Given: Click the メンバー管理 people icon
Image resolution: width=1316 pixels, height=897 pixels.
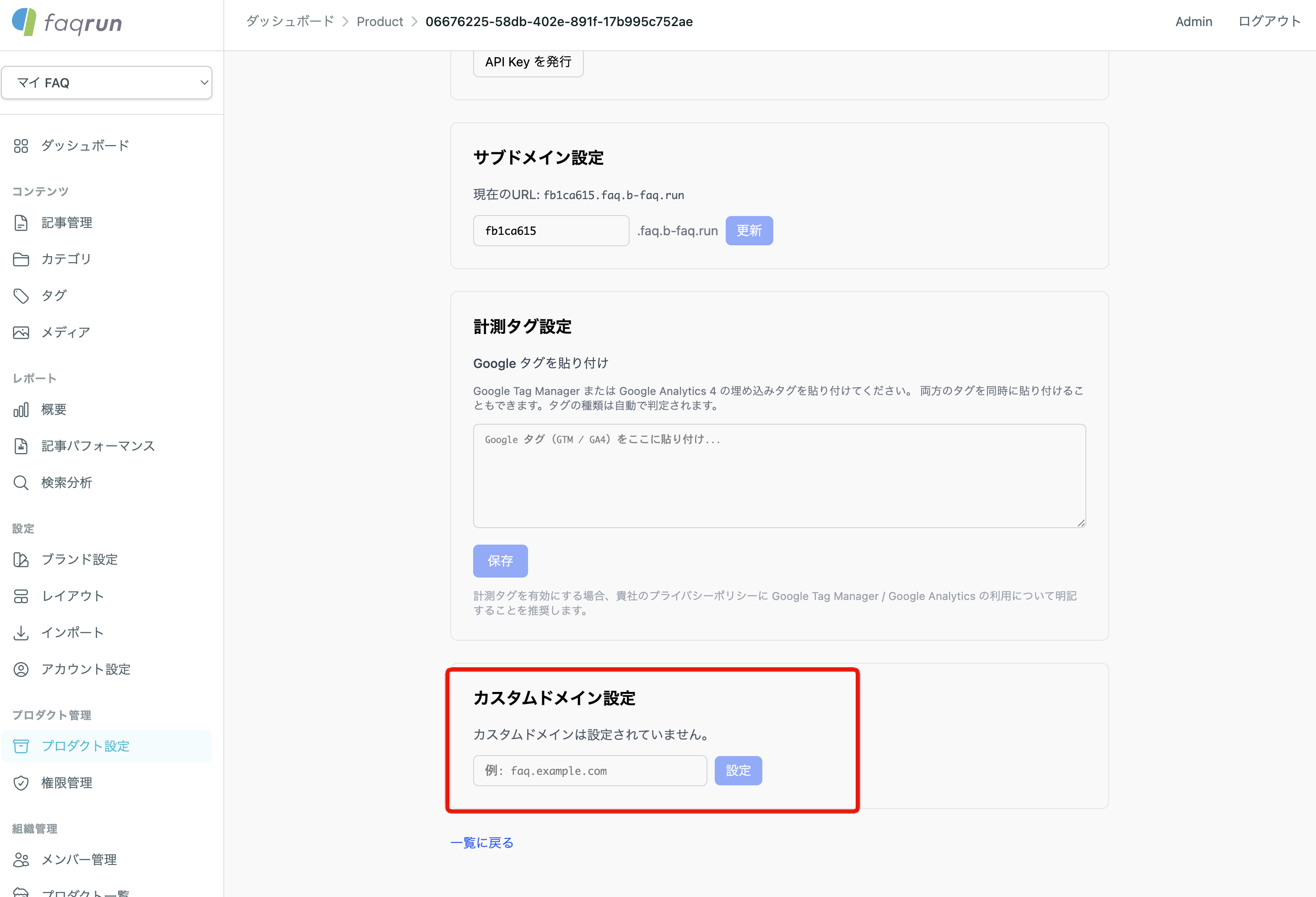Looking at the screenshot, I should coord(21,859).
